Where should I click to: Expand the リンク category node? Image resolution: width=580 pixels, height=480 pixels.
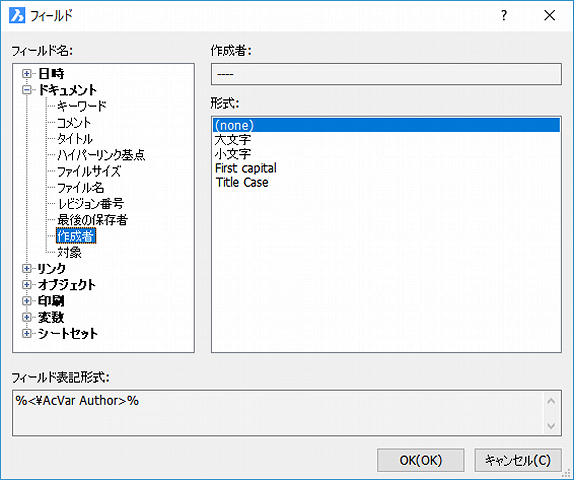27,268
